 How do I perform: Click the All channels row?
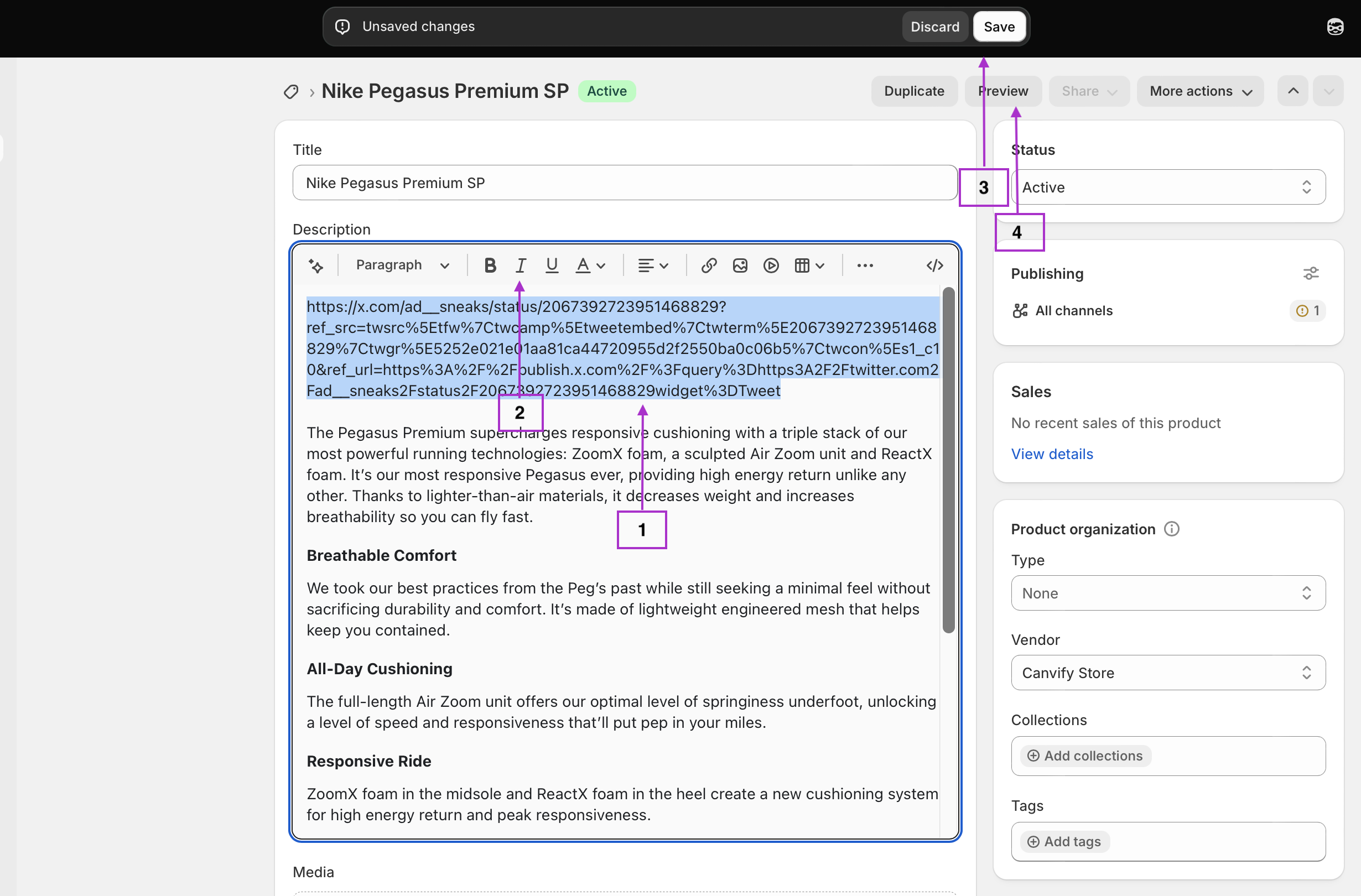click(1168, 310)
